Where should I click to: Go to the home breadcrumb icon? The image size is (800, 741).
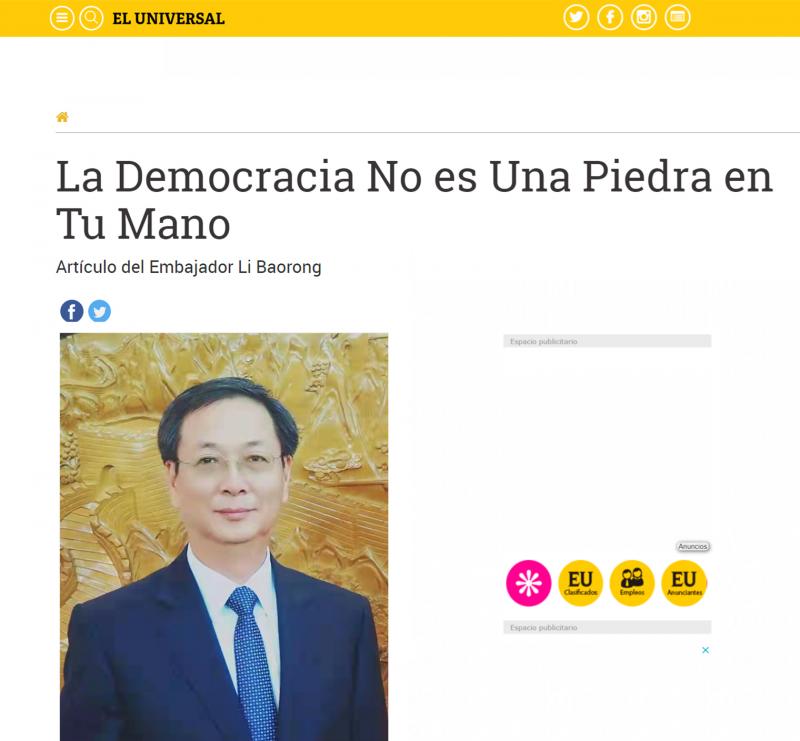tap(62, 117)
